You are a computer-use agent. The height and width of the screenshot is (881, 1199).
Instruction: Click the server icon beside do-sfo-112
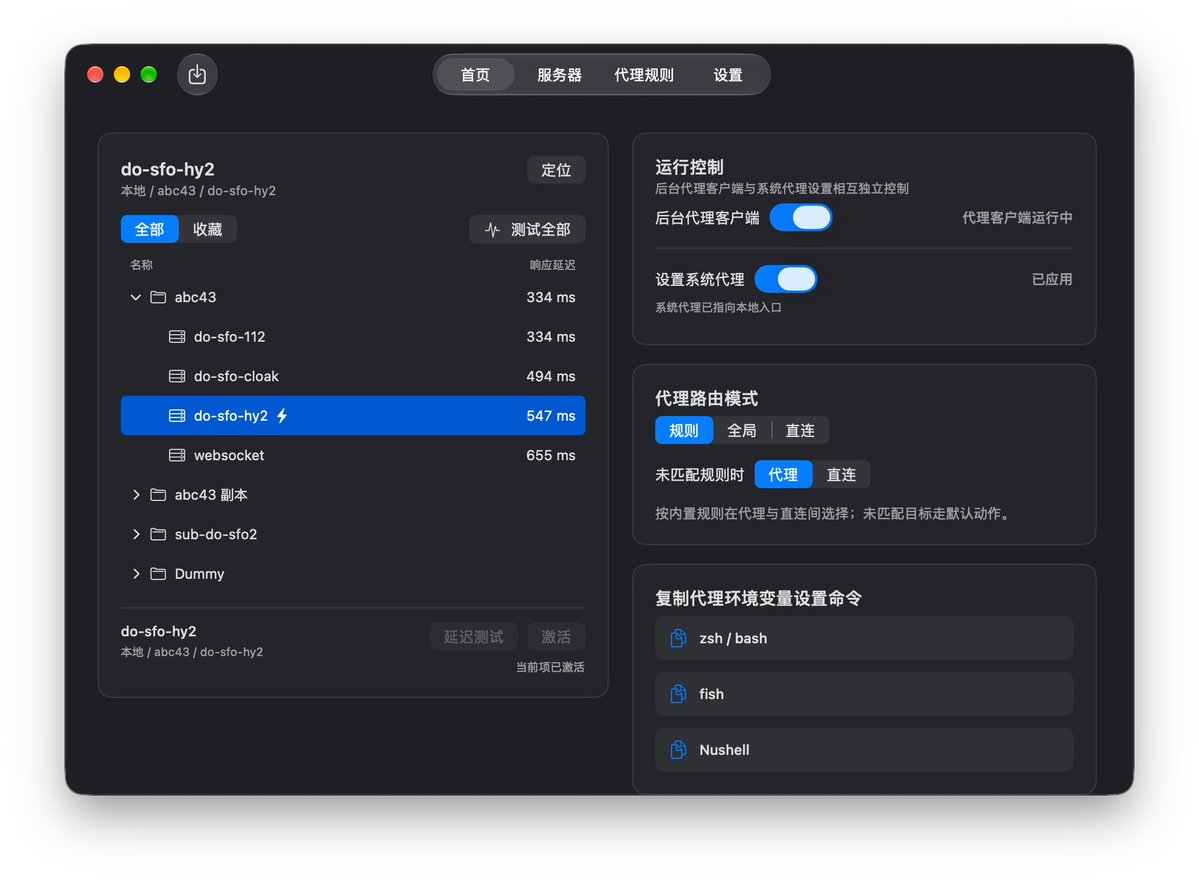click(x=177, y=336)
